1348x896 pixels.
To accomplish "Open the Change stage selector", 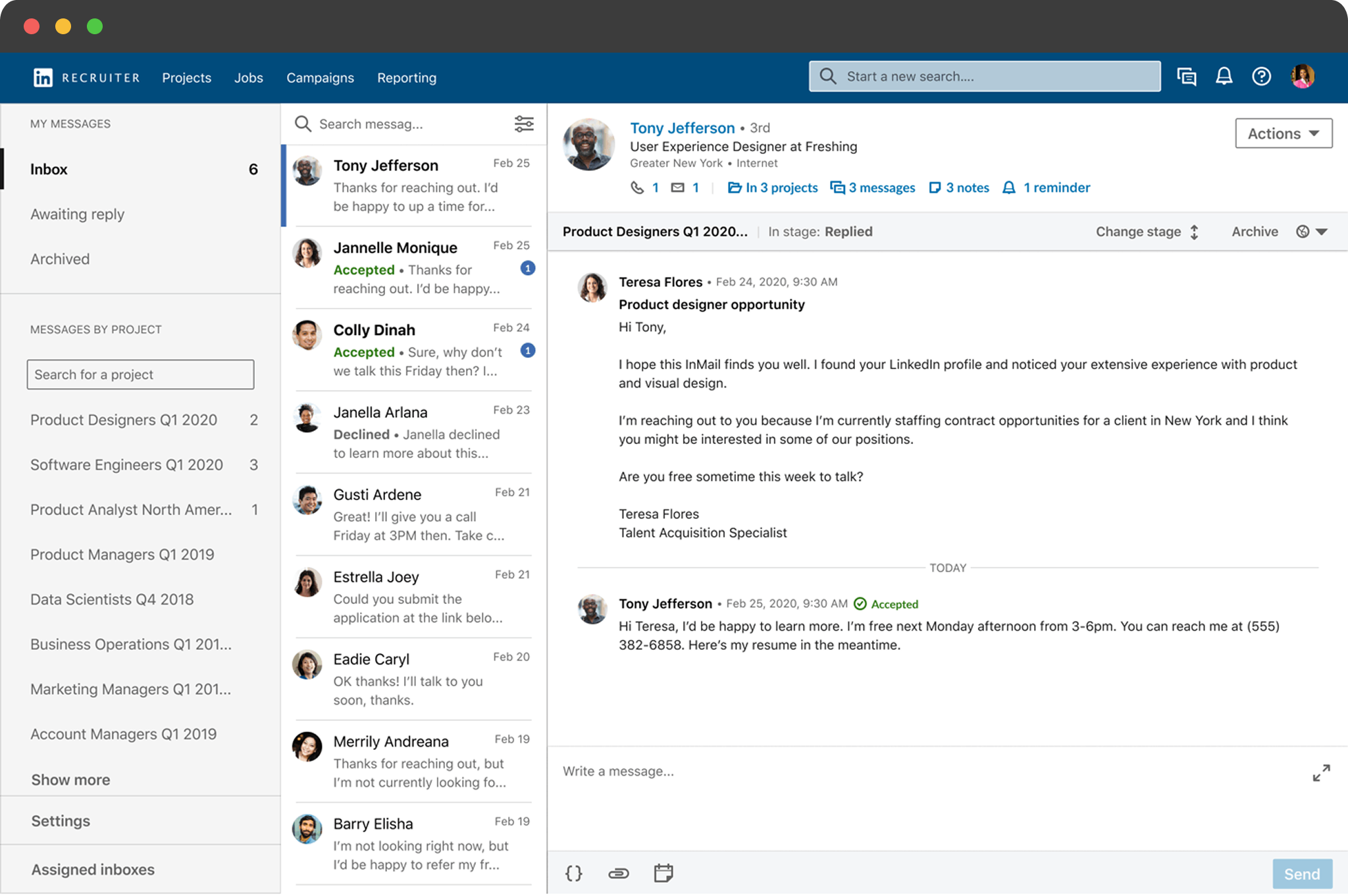I will [1147, 232].
